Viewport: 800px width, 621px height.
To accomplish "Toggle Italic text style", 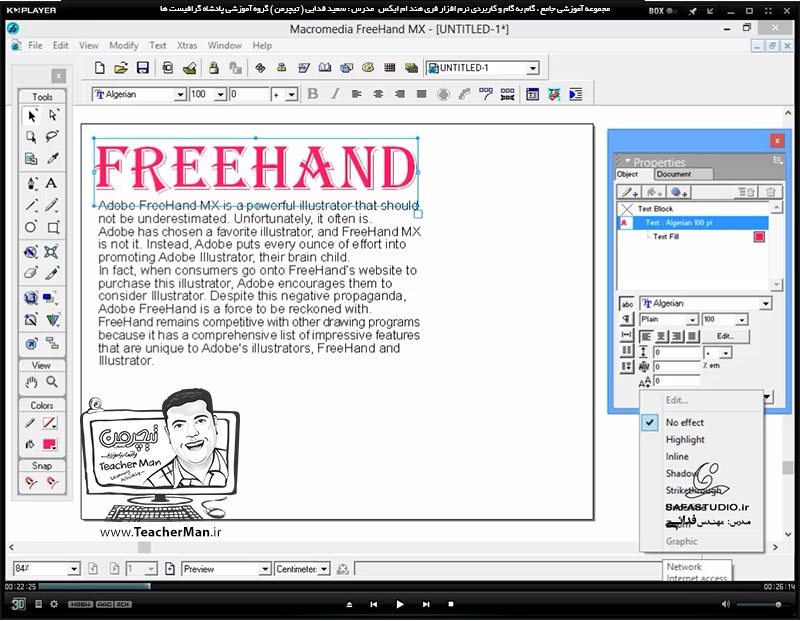I will pos(335,94).
